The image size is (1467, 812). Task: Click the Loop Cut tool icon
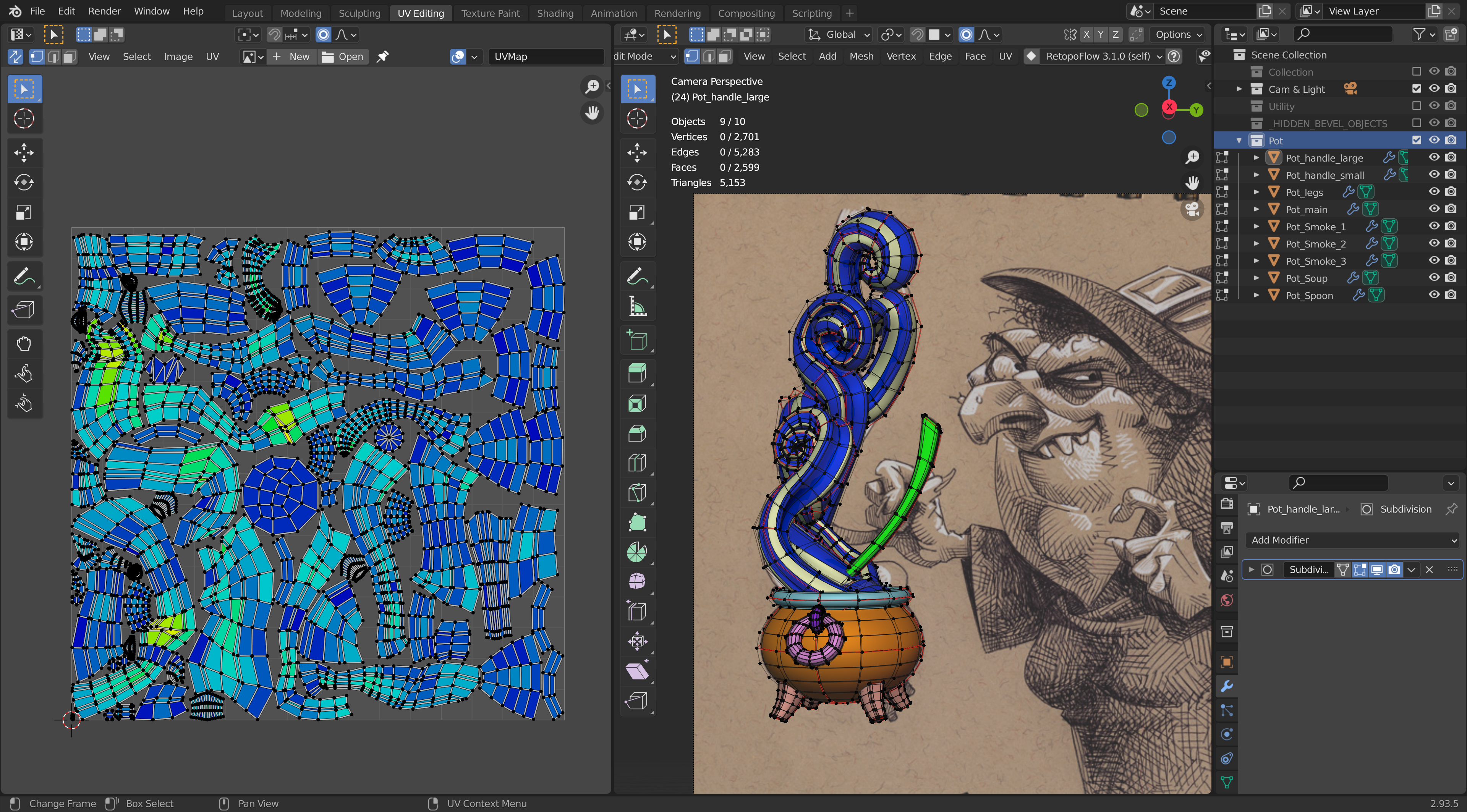pos(637,463)
